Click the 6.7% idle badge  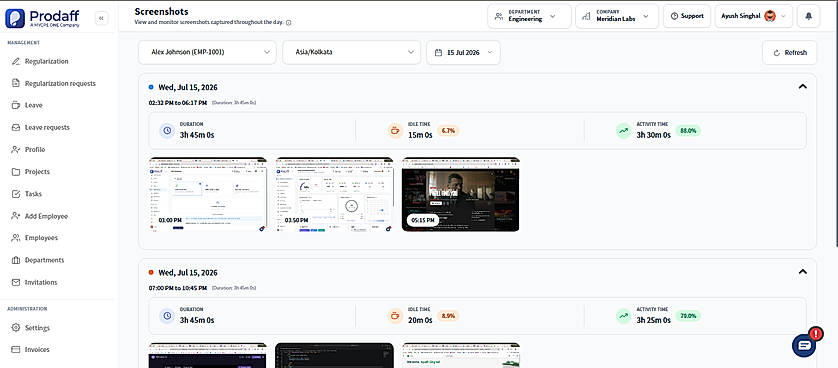pos(448,131)
